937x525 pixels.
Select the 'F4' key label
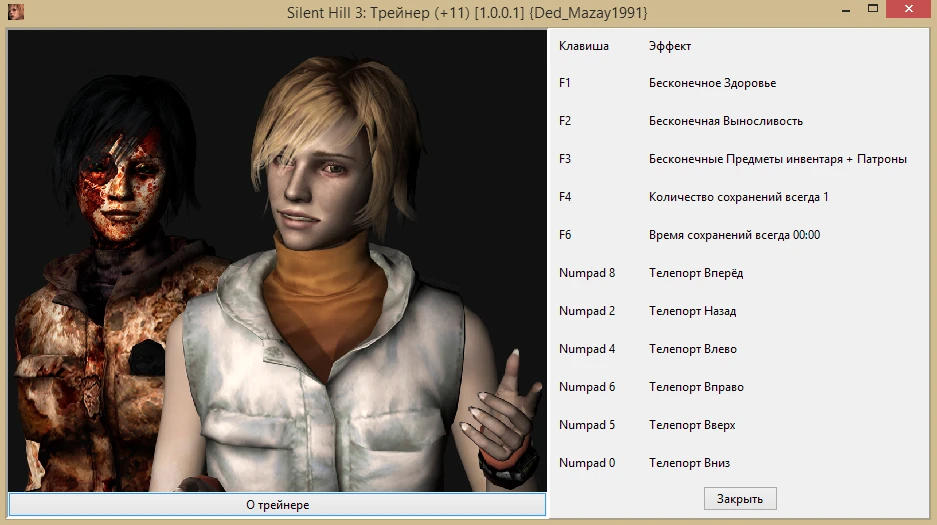click(565, 197)
